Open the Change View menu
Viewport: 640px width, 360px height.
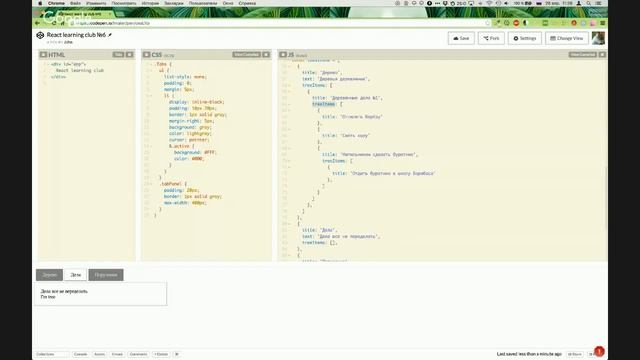pos(567,38)
